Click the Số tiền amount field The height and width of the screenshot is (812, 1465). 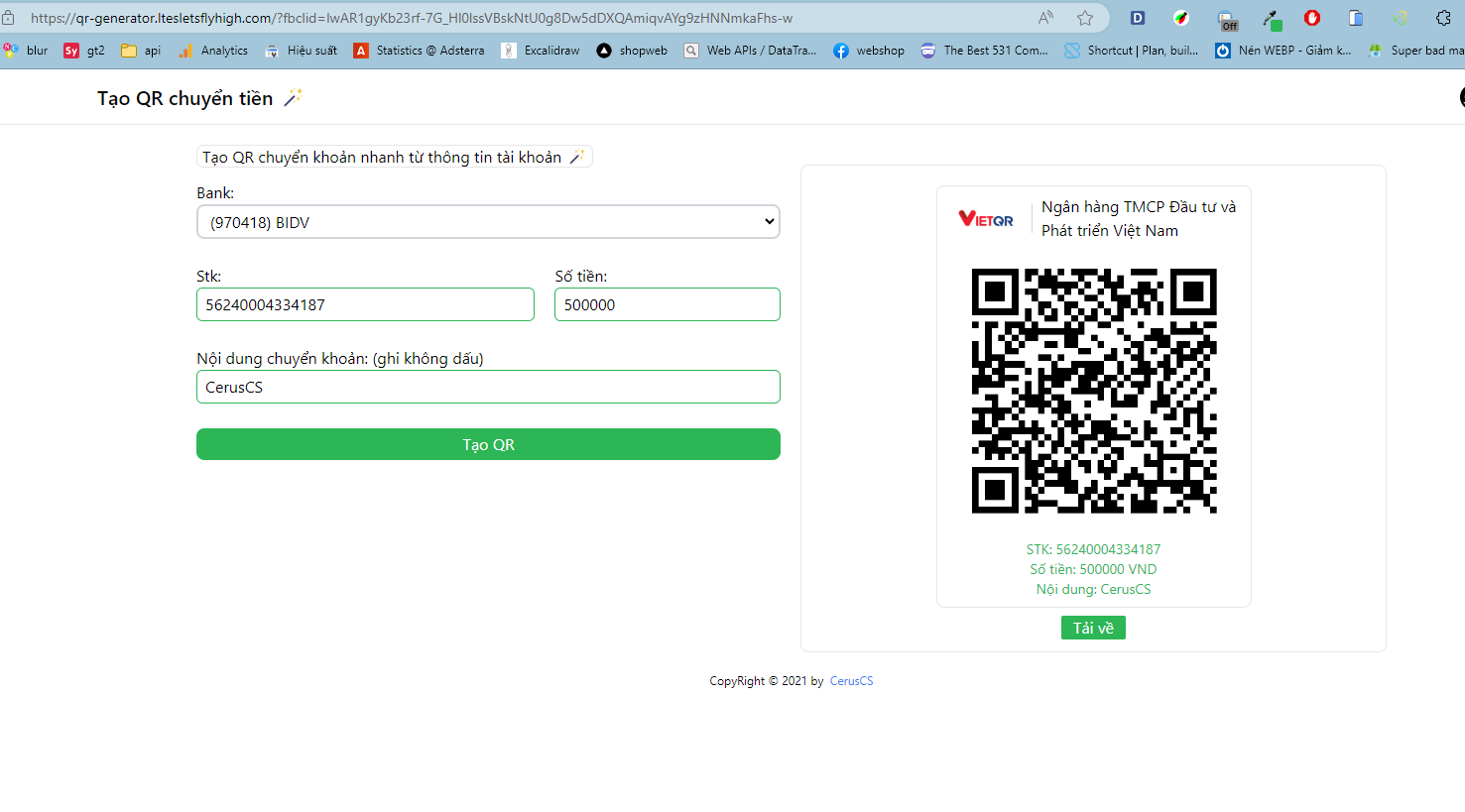tap(668, 304)
